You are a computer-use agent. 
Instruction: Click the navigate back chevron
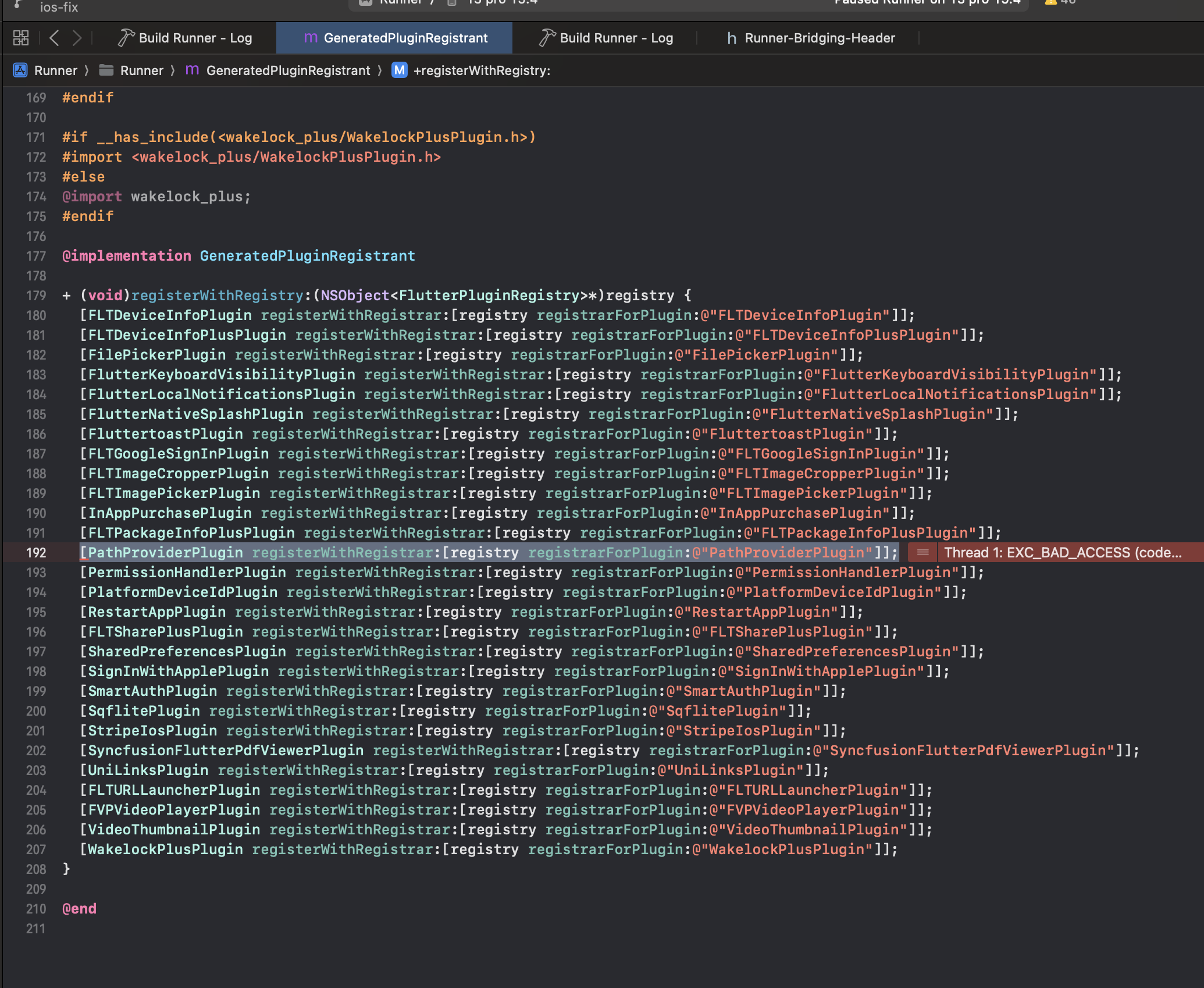[x=54, y=38]
